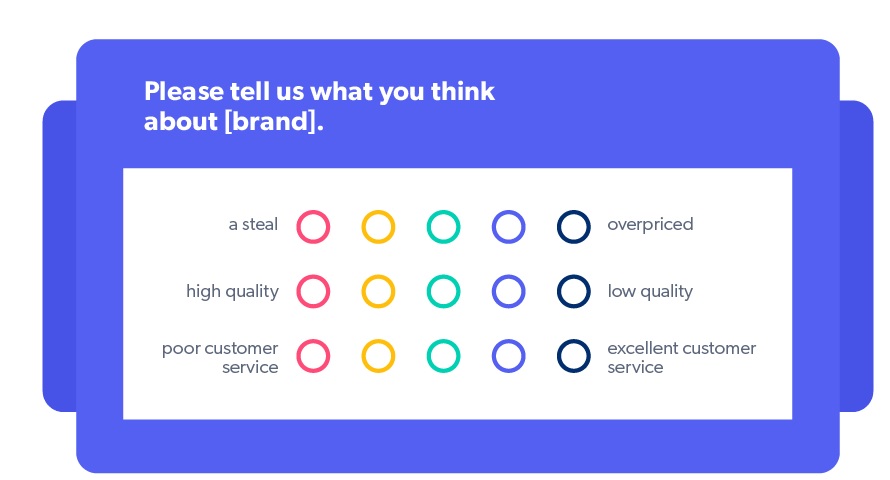Pick the dark navy circle next to 'overpriced'

pyautogui.click(x=574, y=227)
